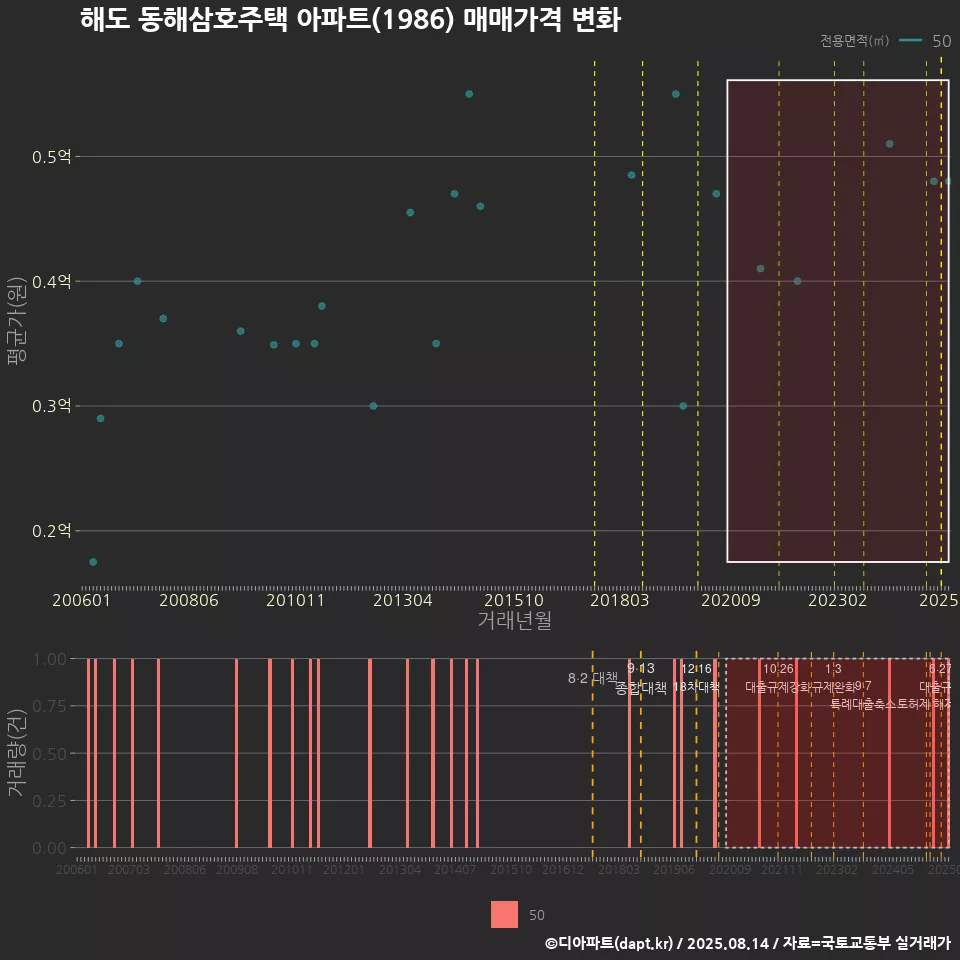Select the 0.75 volume axis label
The width and height of the screenshot is (960, 960).
[x=50, y=707]
